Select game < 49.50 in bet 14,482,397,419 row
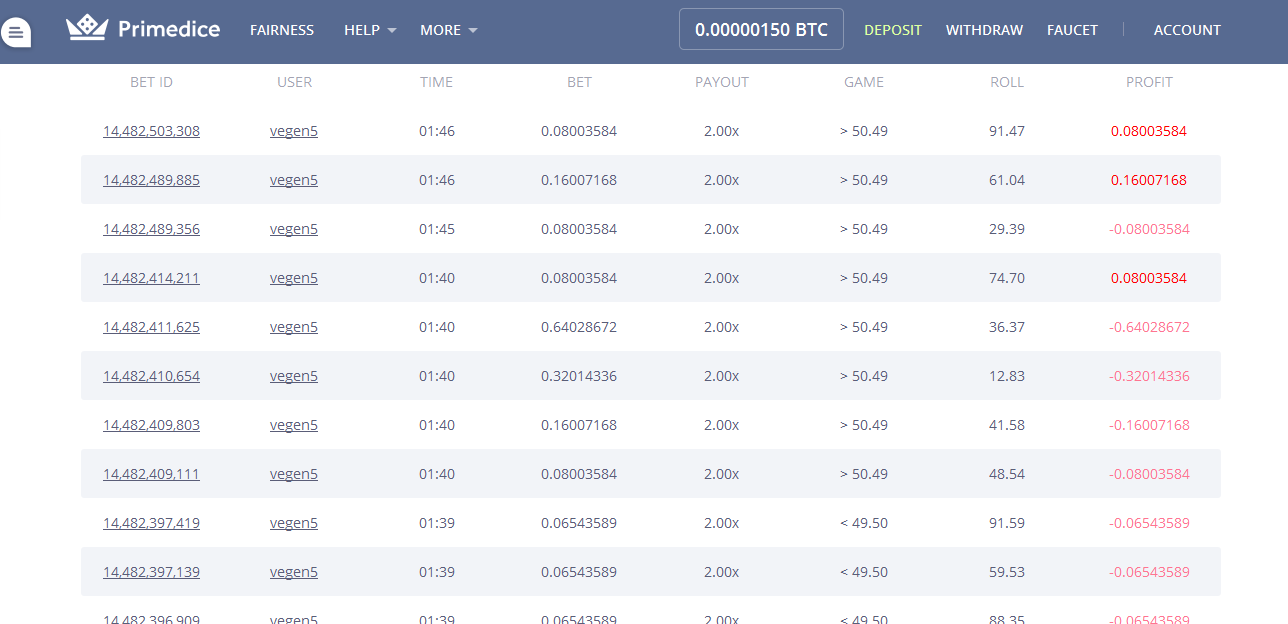The image size is (1288, 624). (864, 523)
